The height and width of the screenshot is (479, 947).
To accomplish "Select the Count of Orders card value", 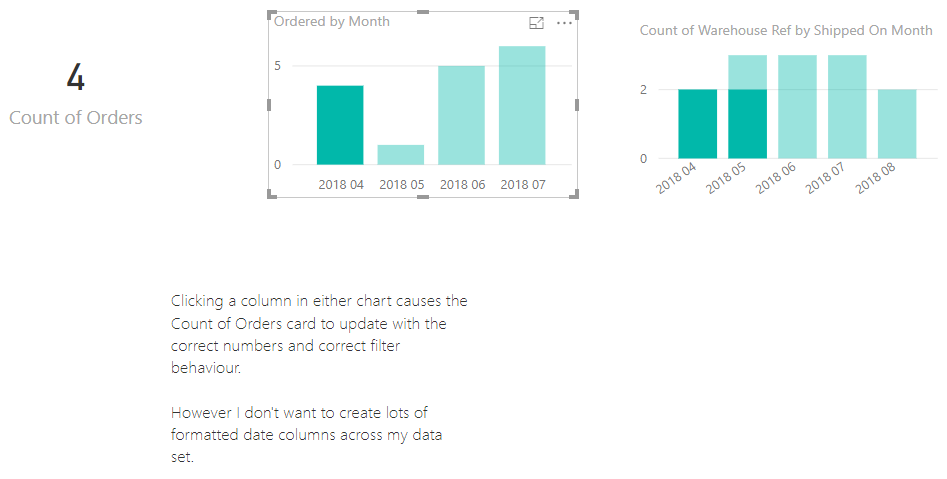I will pos(76,77).
